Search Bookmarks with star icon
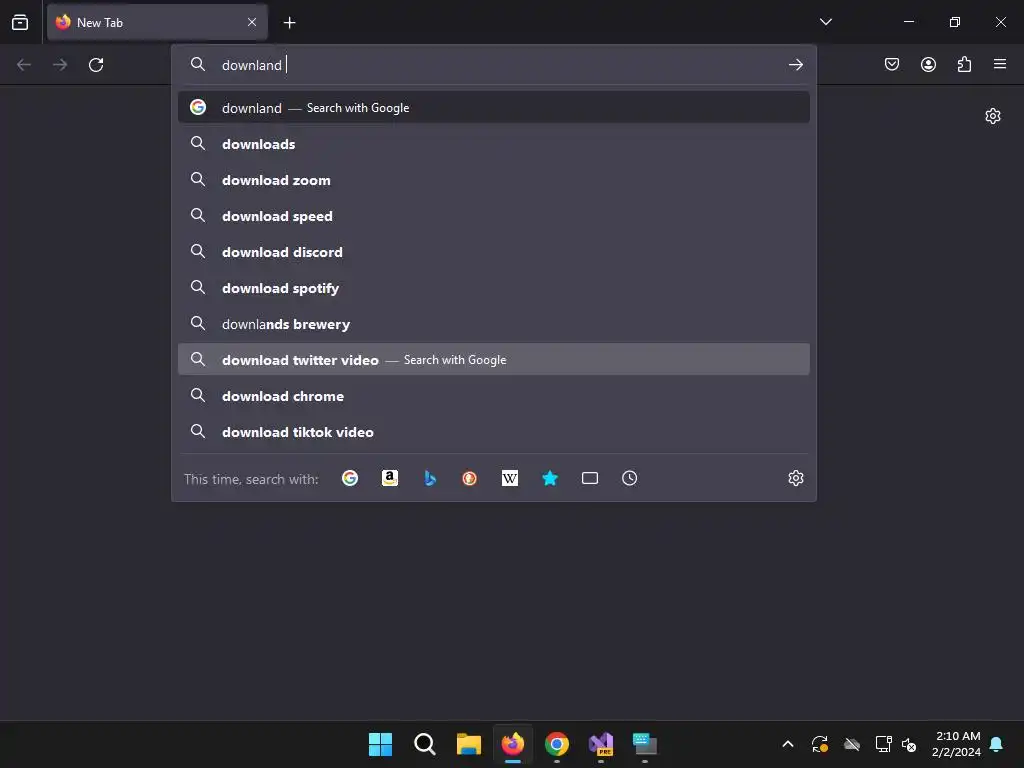 click(x=550, y=478)
